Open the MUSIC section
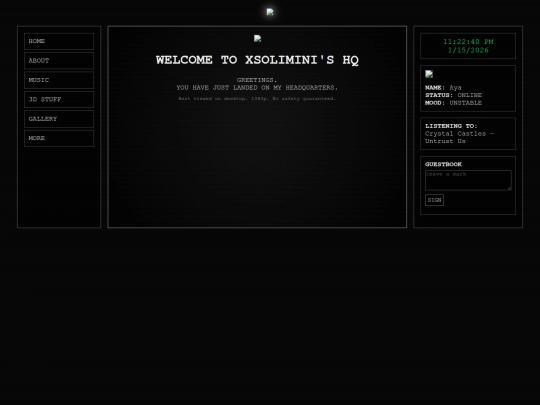 pos(59,80)
